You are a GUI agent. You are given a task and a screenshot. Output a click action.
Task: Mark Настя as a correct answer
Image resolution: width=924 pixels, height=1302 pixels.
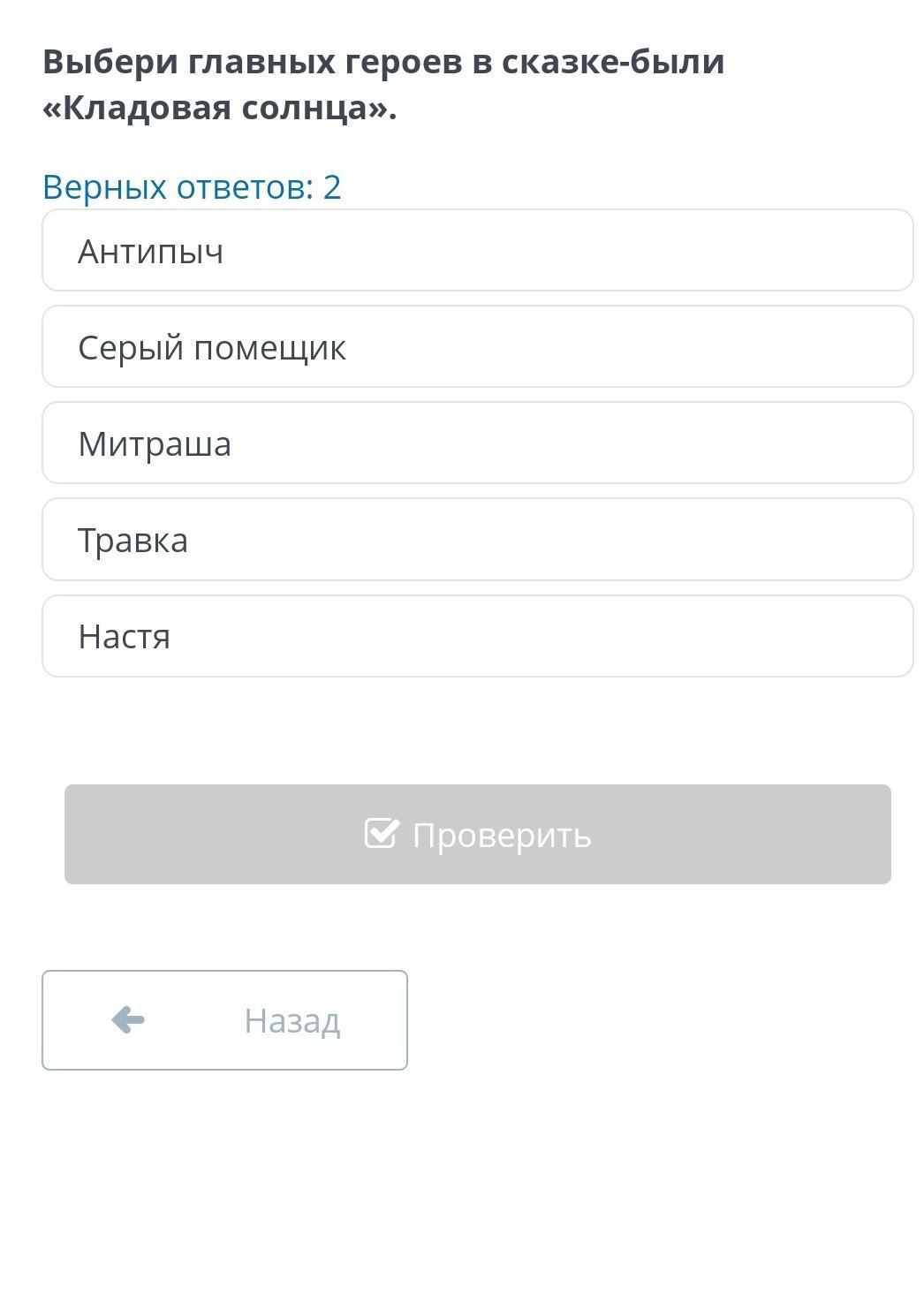click(x=477, y=635)
